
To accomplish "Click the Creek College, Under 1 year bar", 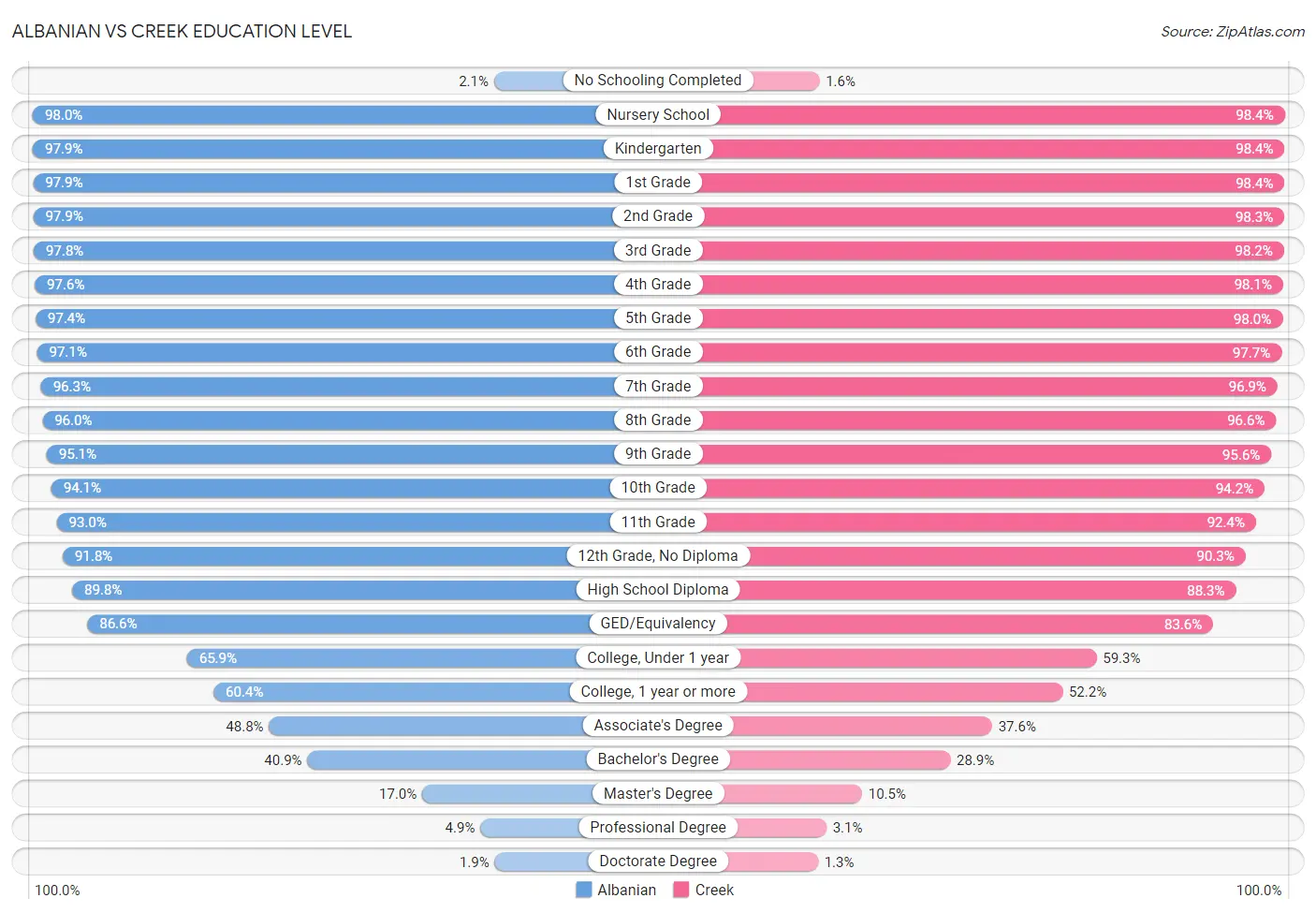I will [877, 657].
